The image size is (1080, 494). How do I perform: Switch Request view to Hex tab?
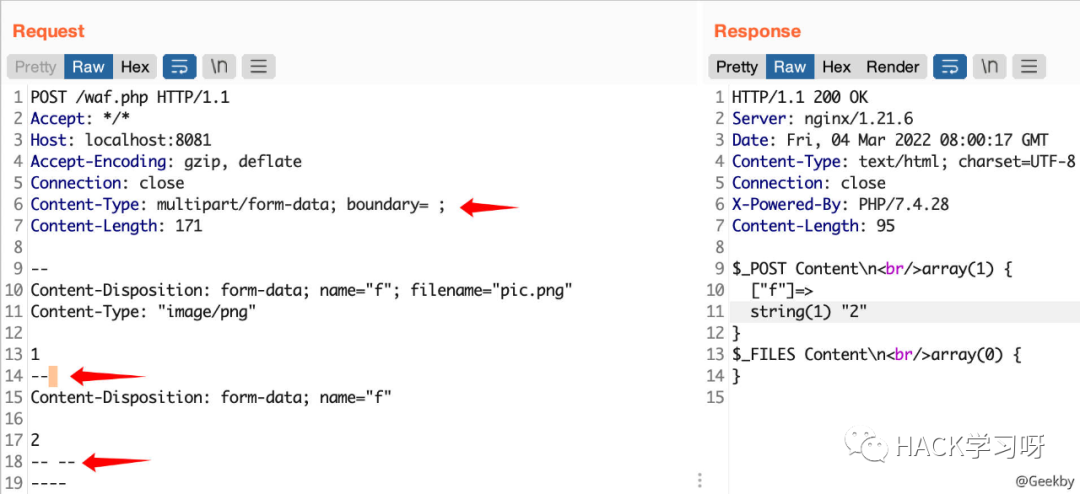tap(135, 67)
